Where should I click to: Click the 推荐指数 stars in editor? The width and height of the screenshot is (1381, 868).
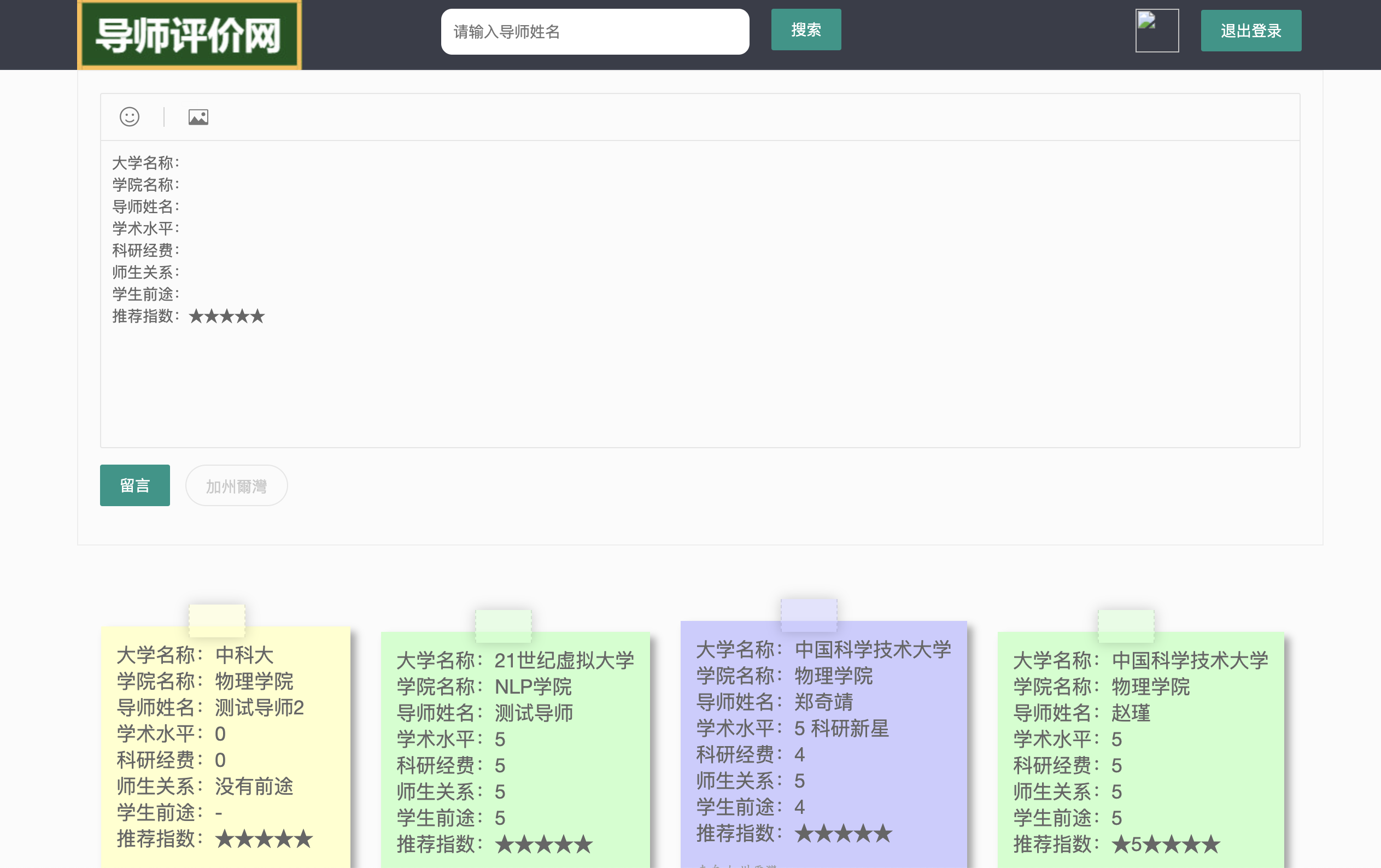[227, 316]
